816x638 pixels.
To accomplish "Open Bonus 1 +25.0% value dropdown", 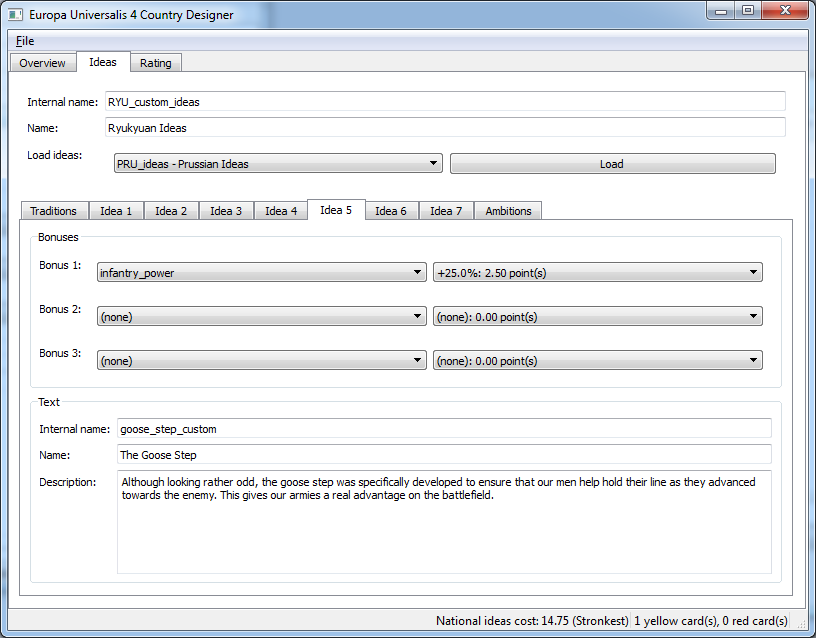I will click(x=598, y=272).
